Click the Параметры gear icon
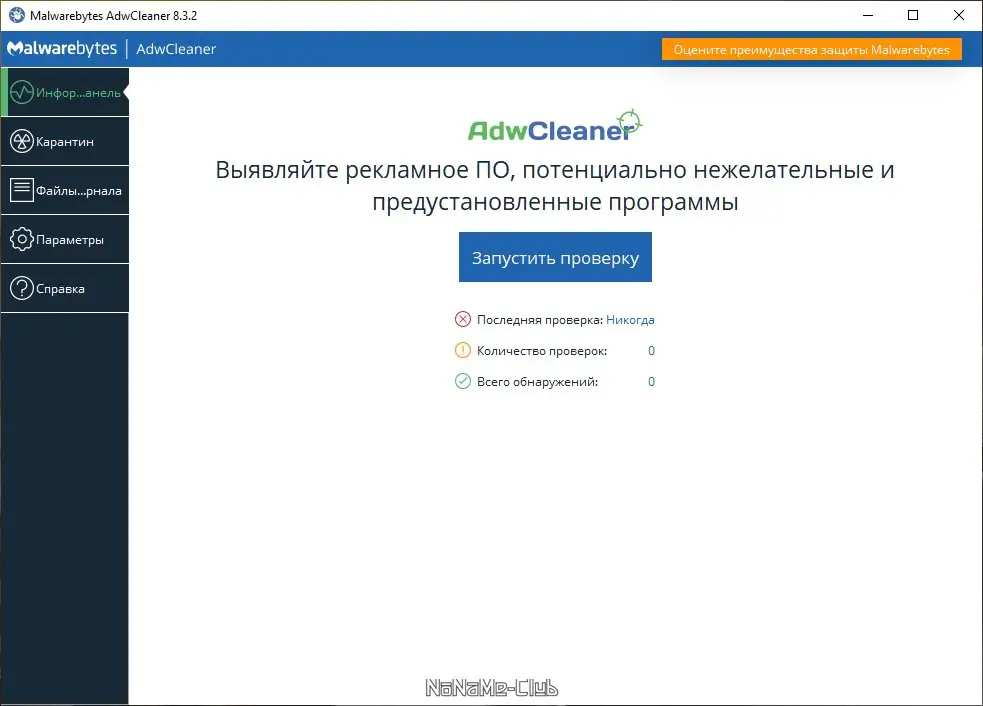The height and width of the screenshot is (706, 983). (x=22, y=239)
